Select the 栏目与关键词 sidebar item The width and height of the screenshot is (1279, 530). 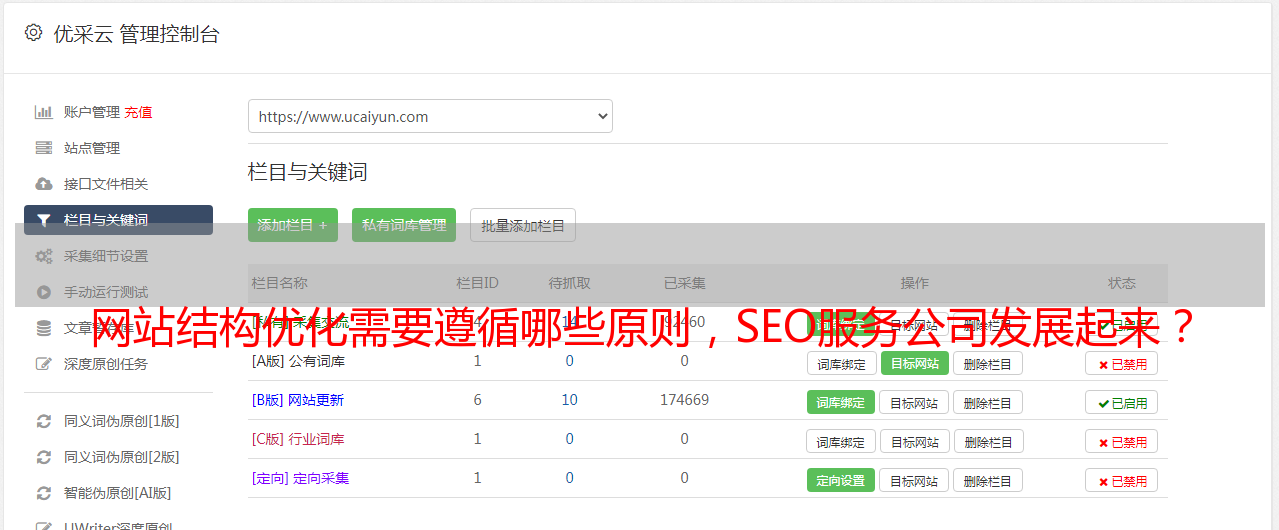point(118,220)
